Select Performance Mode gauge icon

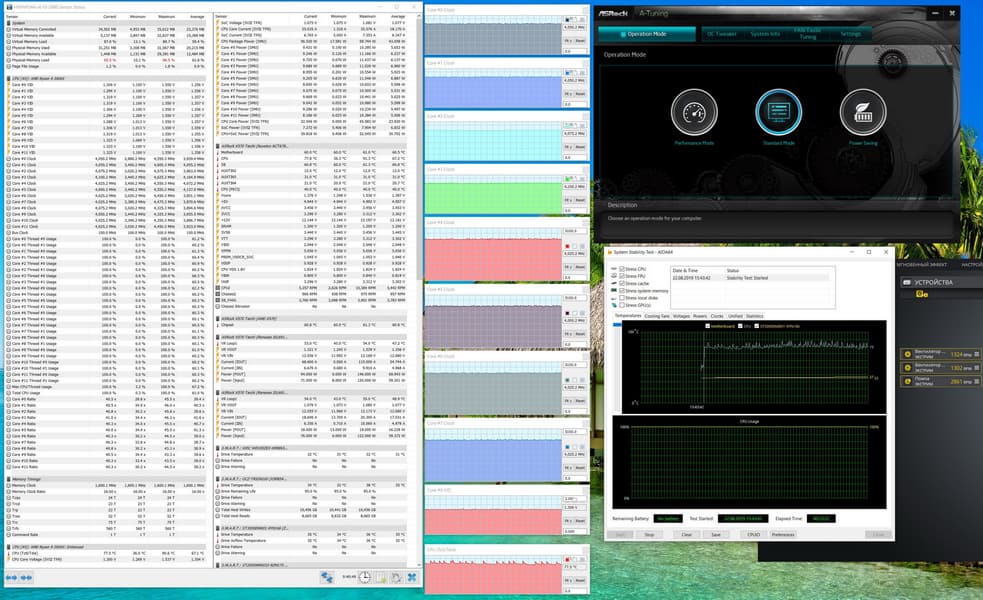pyautogui.click(x=693, y=112)
